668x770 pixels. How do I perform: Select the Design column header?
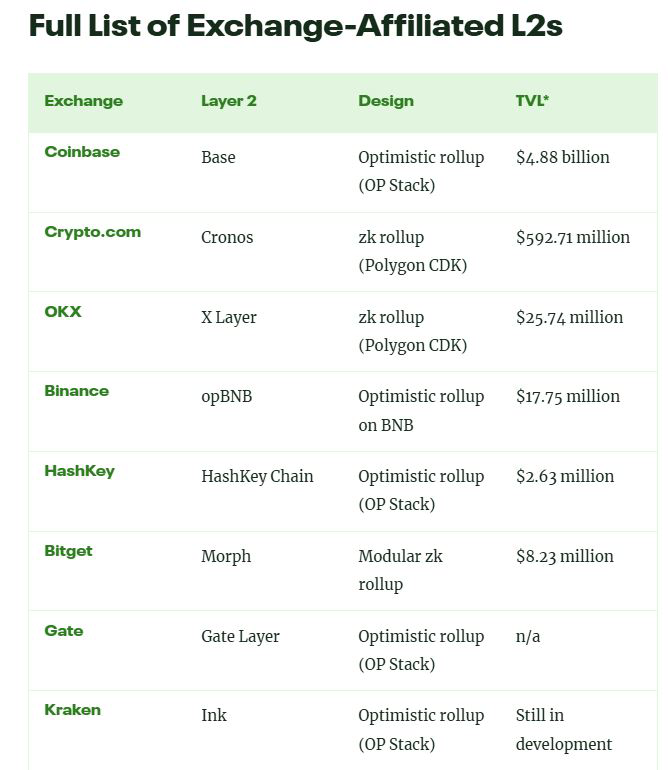coord(386,101)
